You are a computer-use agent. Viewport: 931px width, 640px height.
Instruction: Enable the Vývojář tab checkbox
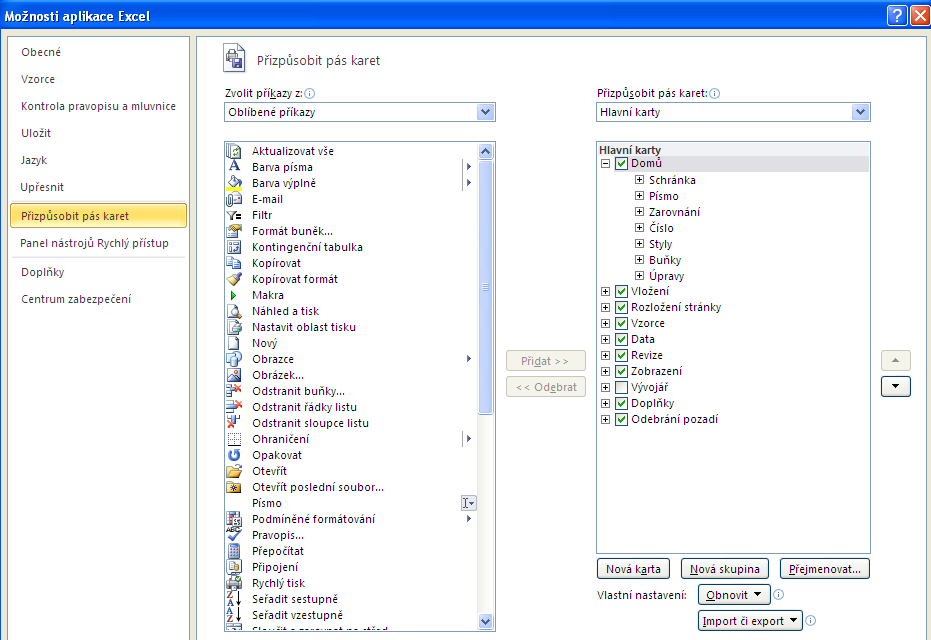(x=621, y=388)
